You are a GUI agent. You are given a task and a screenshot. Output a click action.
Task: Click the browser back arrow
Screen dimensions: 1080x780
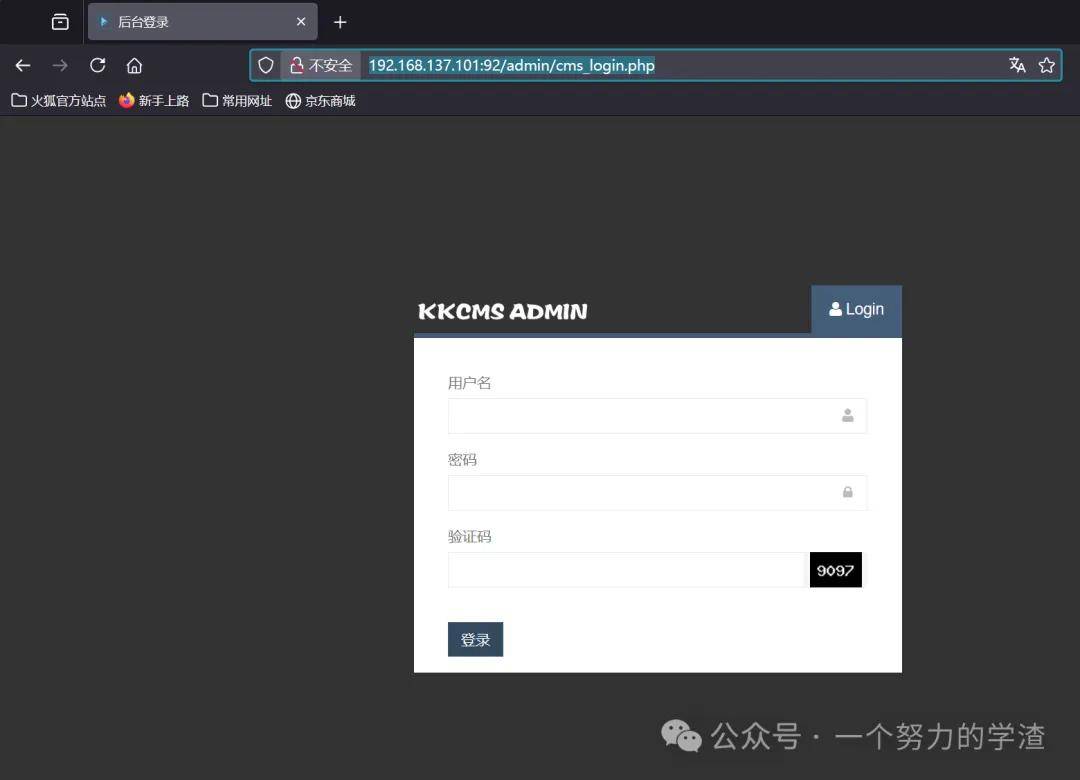(x=23, y=65)
